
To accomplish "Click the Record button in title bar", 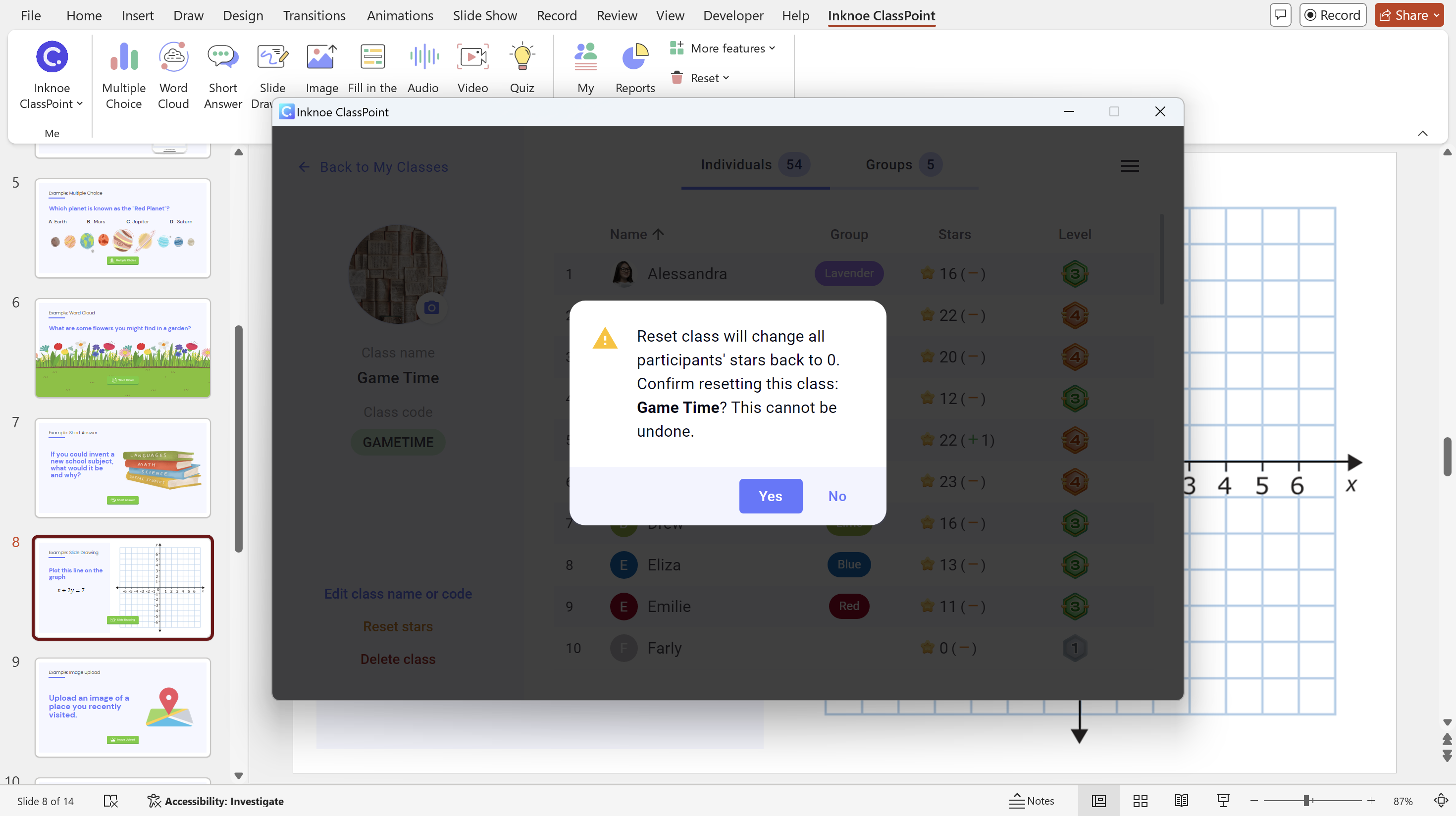I will coord(1332,15).
